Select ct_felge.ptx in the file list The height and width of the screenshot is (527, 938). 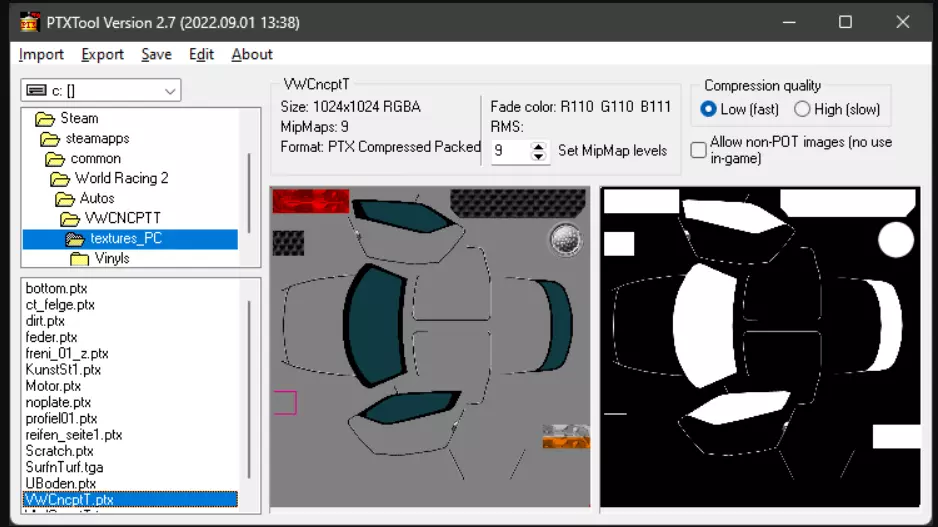click(60, 304)
